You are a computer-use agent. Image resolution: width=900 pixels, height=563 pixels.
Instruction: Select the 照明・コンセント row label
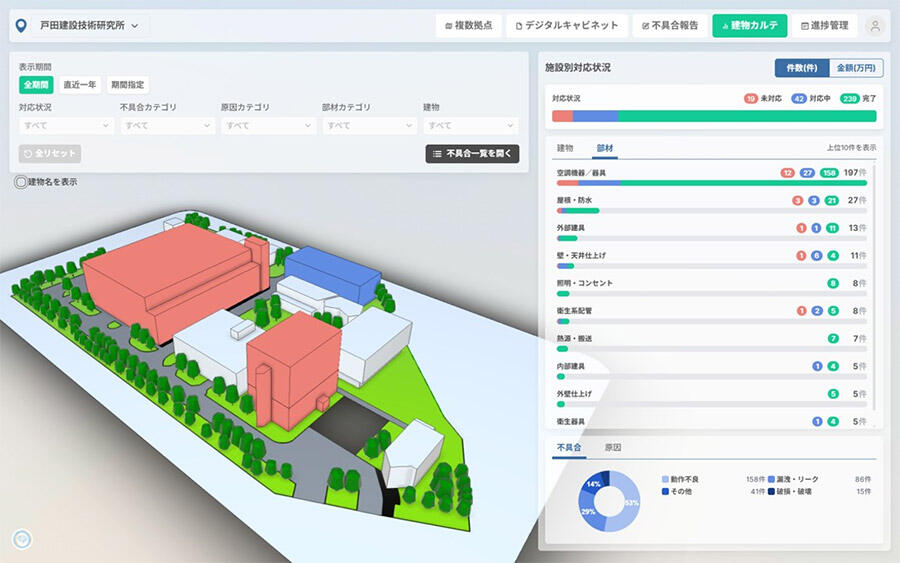pyautogui.click(x=584, y=283)
